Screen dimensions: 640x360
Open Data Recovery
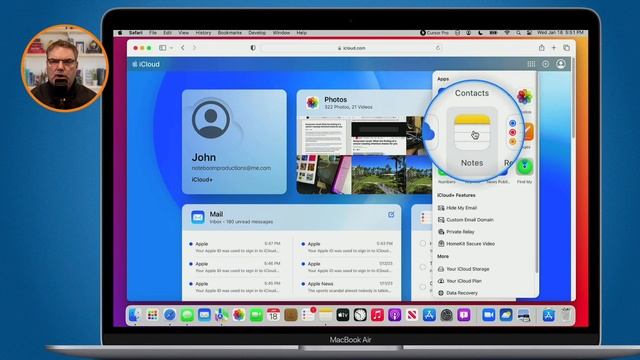[458, 293]
